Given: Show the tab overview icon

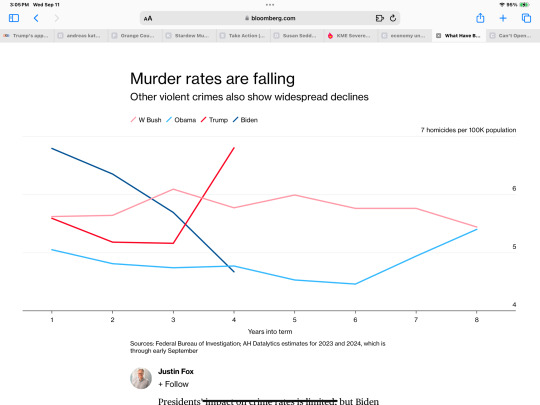Looking at the screenshot, I should click(x=526, y=18).
